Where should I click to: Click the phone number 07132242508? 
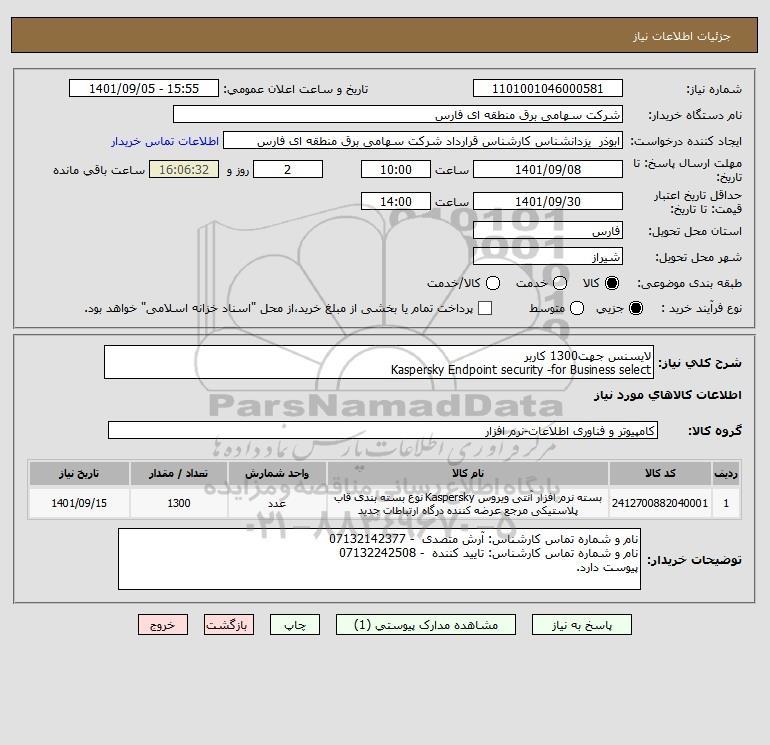378,553
